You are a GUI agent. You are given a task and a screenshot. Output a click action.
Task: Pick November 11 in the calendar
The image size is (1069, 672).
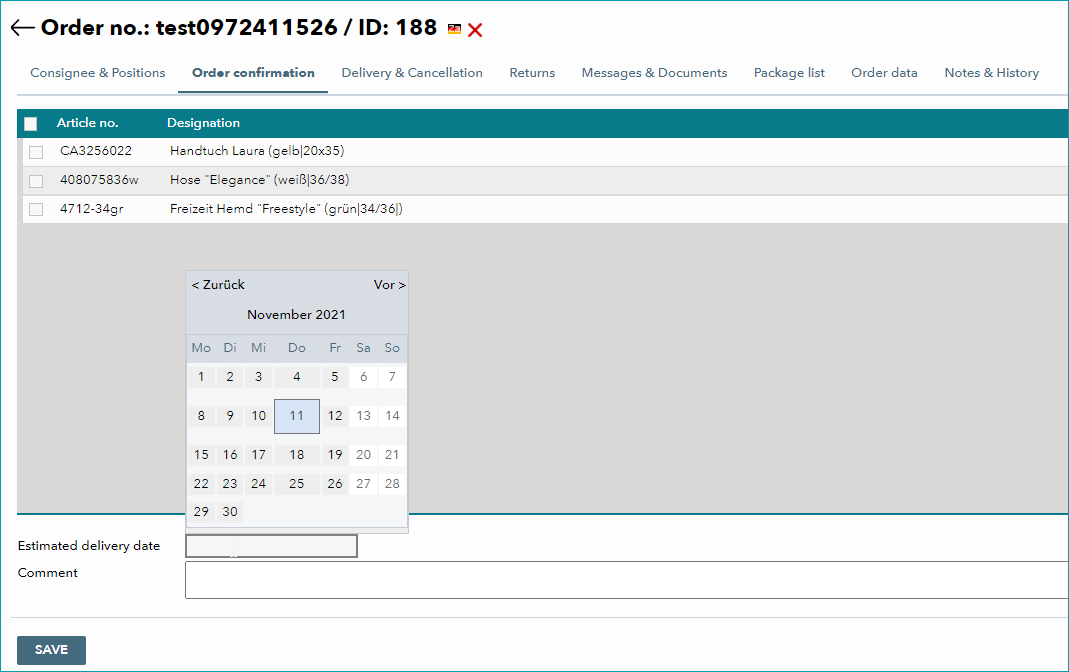(x=297, y=416)
